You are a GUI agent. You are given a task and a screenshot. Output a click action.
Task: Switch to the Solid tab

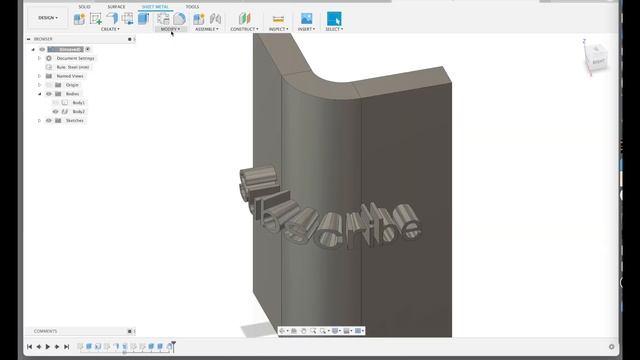click(x=84, y=7)
